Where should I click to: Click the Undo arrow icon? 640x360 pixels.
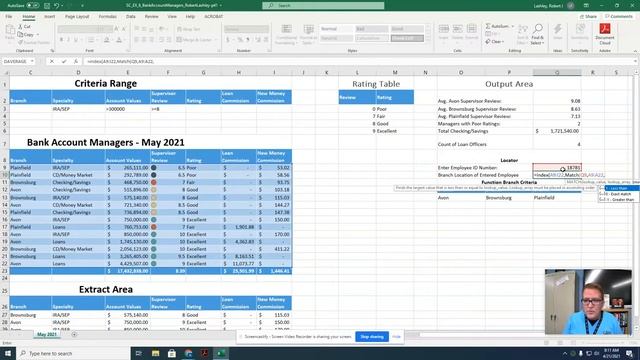coord(56,6)
